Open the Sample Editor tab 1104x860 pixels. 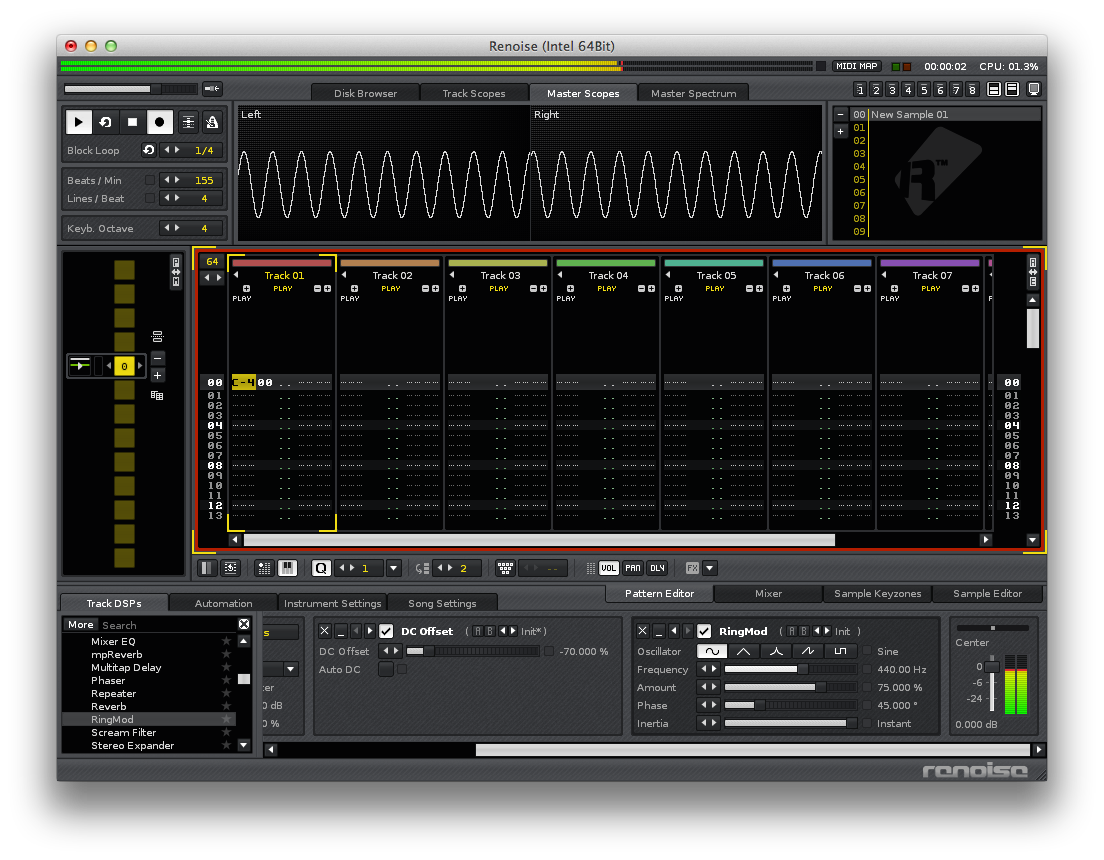tap(987, 593)
